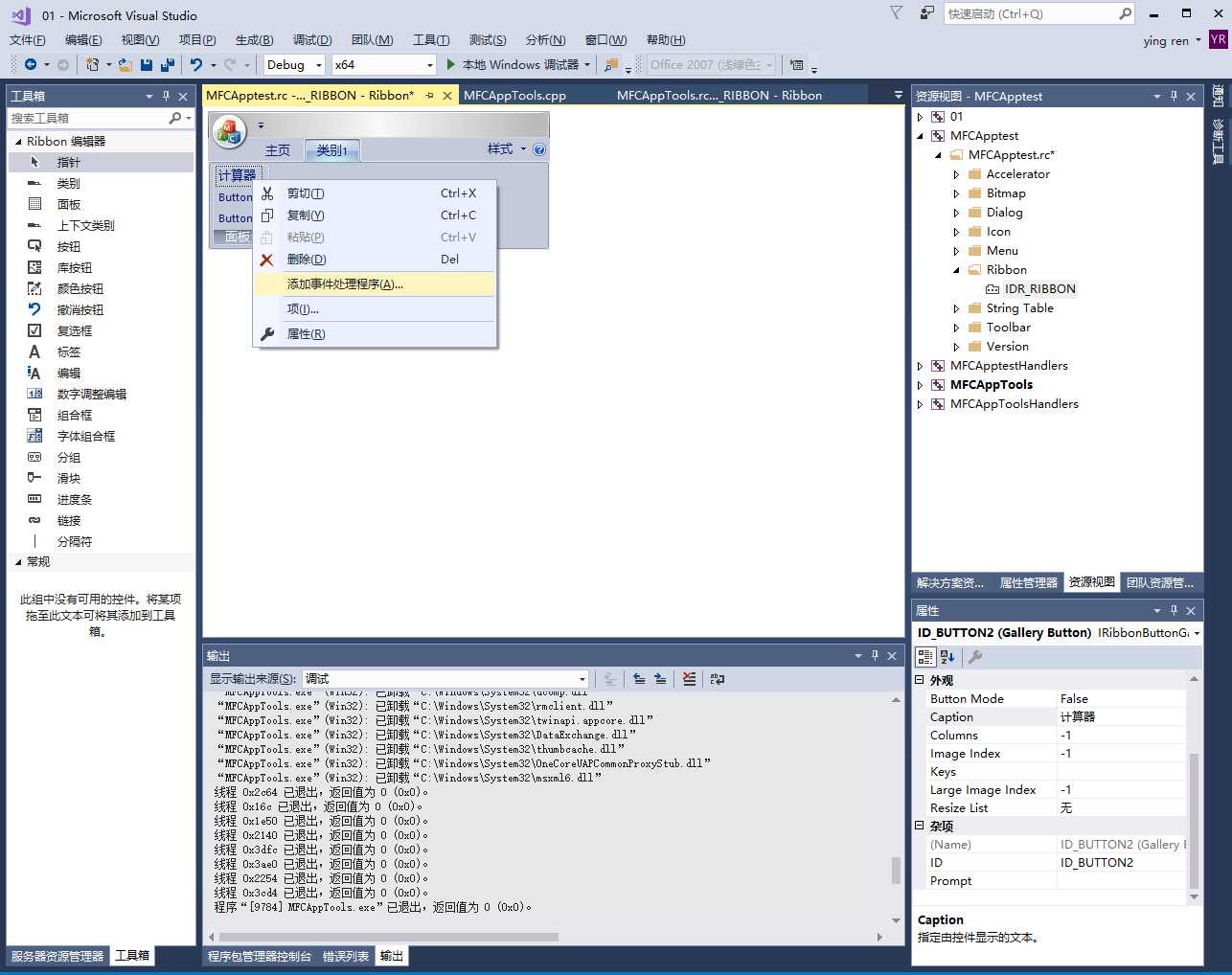This screenshot has height=975, width=1232.
Task: Open the 文件 File menu
Action: (x=28, y=39)
